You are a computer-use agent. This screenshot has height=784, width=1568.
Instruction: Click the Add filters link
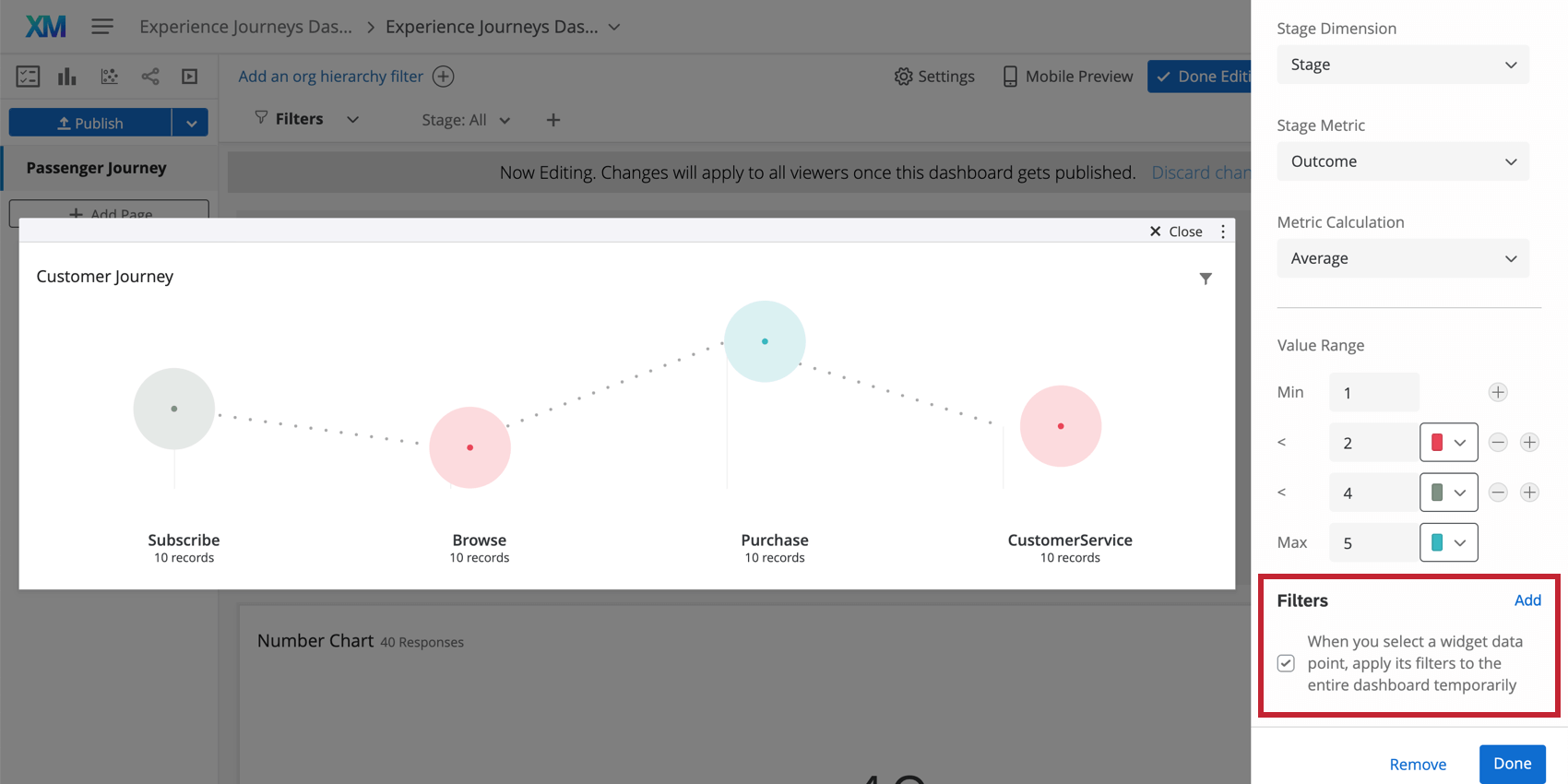point(1527,600)
